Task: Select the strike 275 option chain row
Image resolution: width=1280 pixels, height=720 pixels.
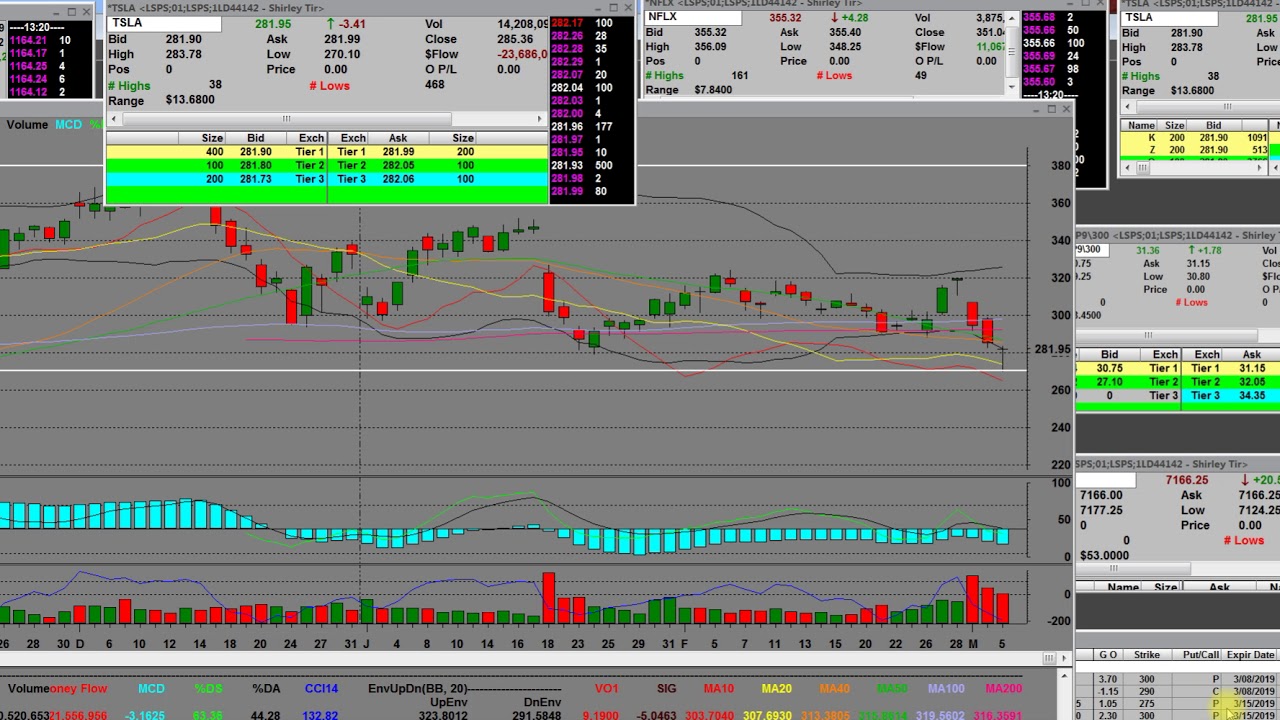Action: 1177,704
